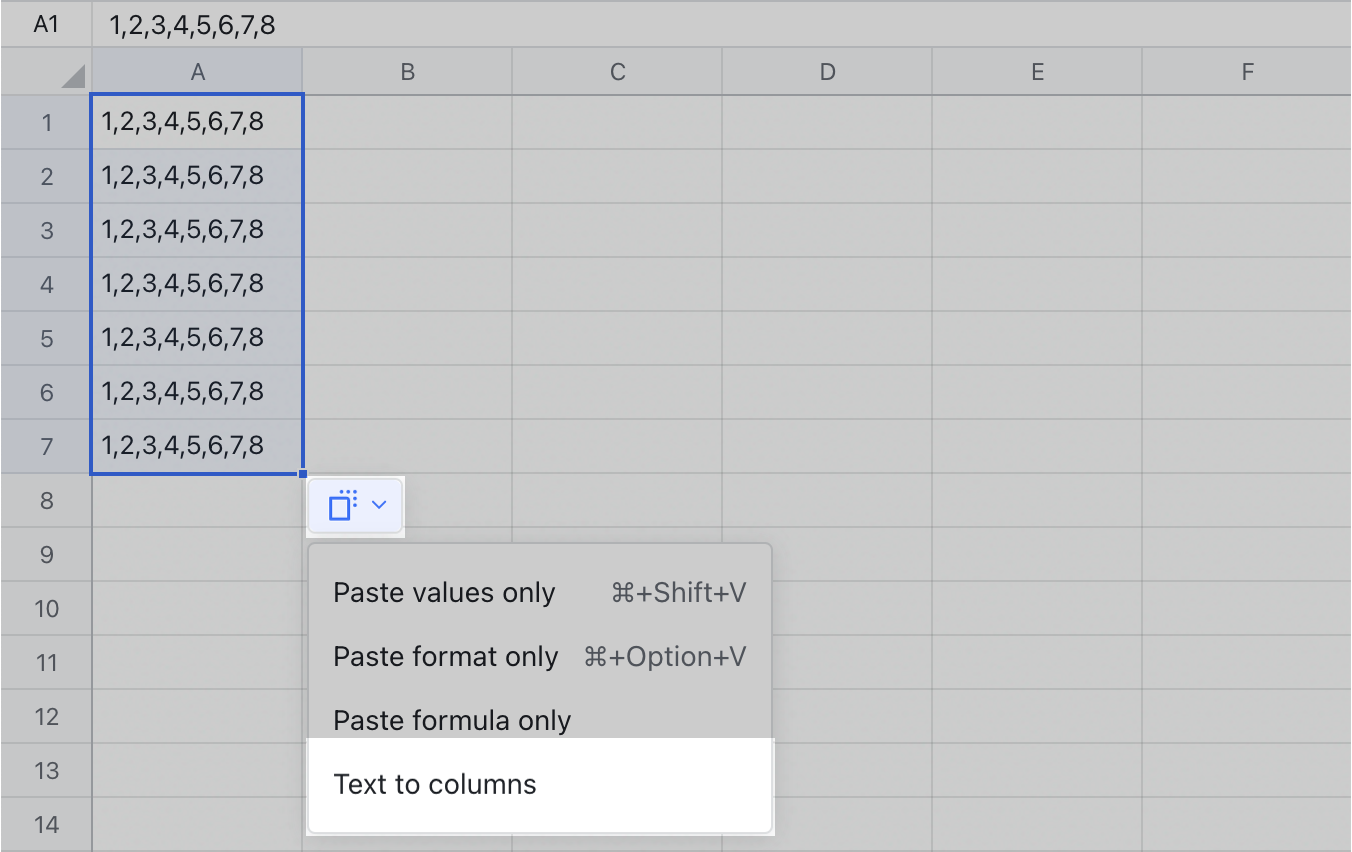
Task: Select row 10 by its header
Action: pos(46,608)
